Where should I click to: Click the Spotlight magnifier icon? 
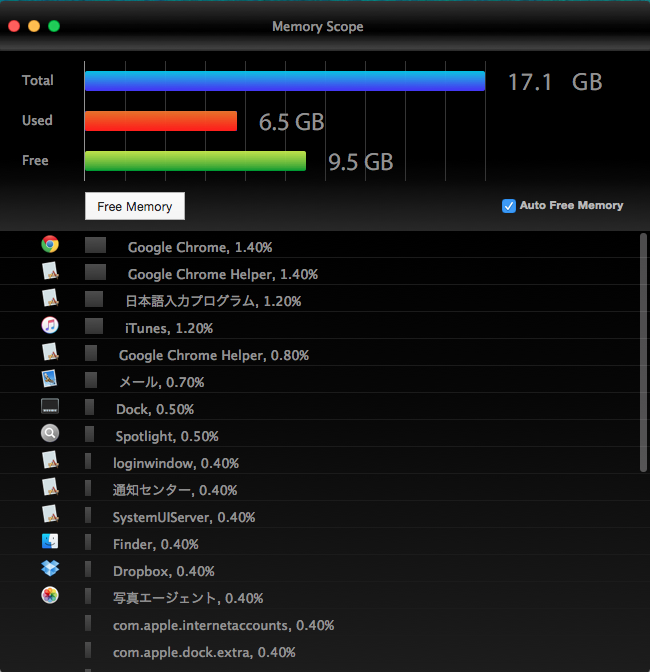(x=50, y=433)
